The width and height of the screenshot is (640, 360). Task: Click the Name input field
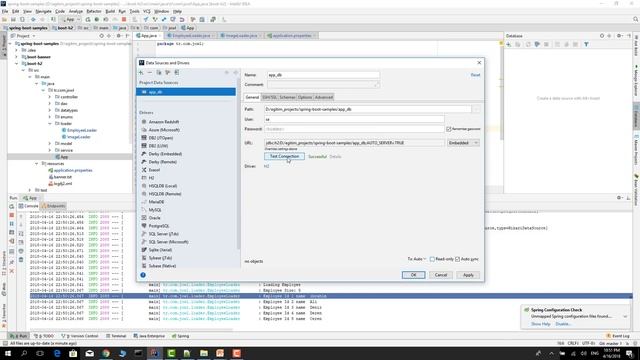click(x=323, y=75)
